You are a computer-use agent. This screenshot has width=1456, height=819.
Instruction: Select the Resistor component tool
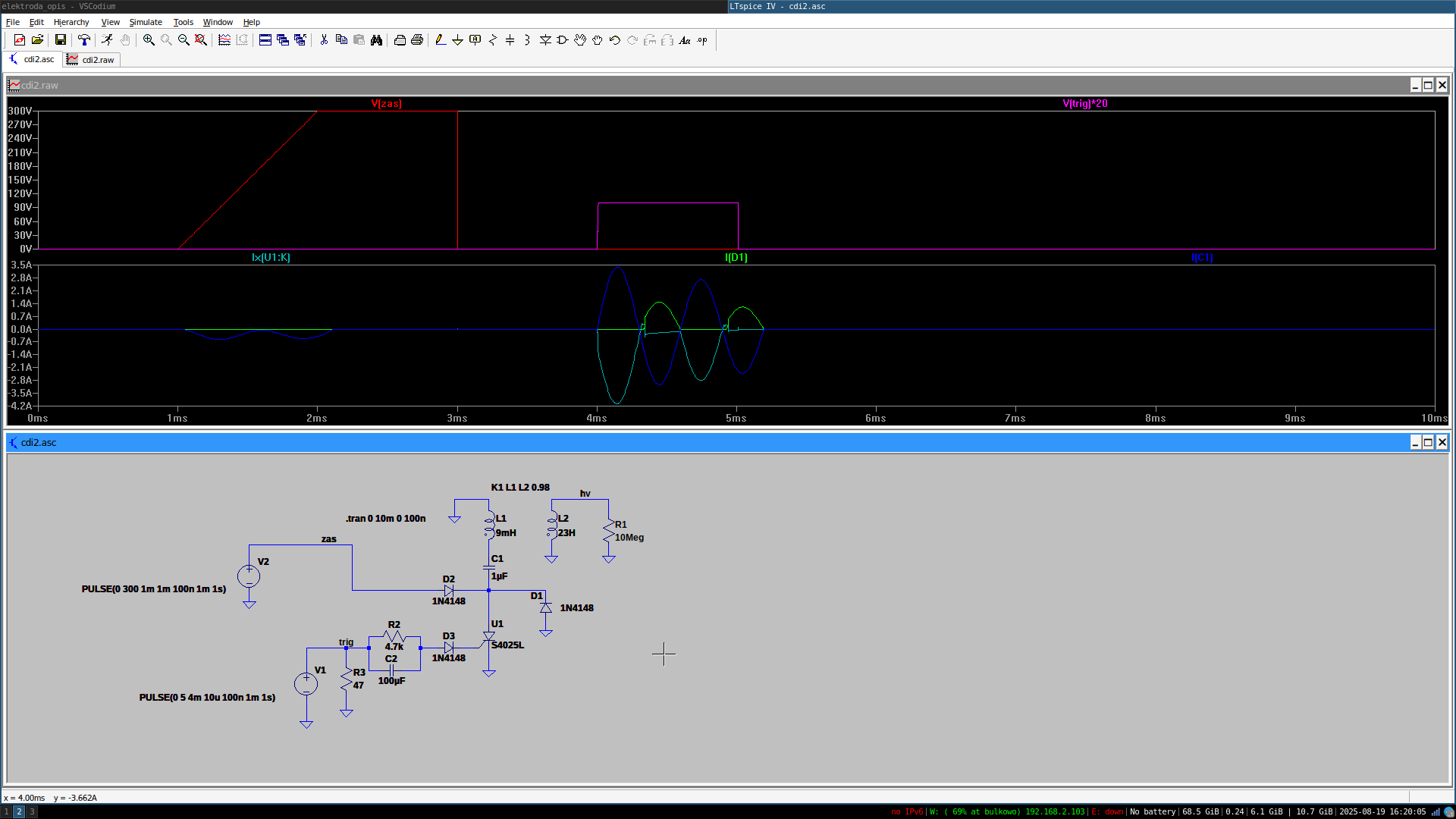493,40
